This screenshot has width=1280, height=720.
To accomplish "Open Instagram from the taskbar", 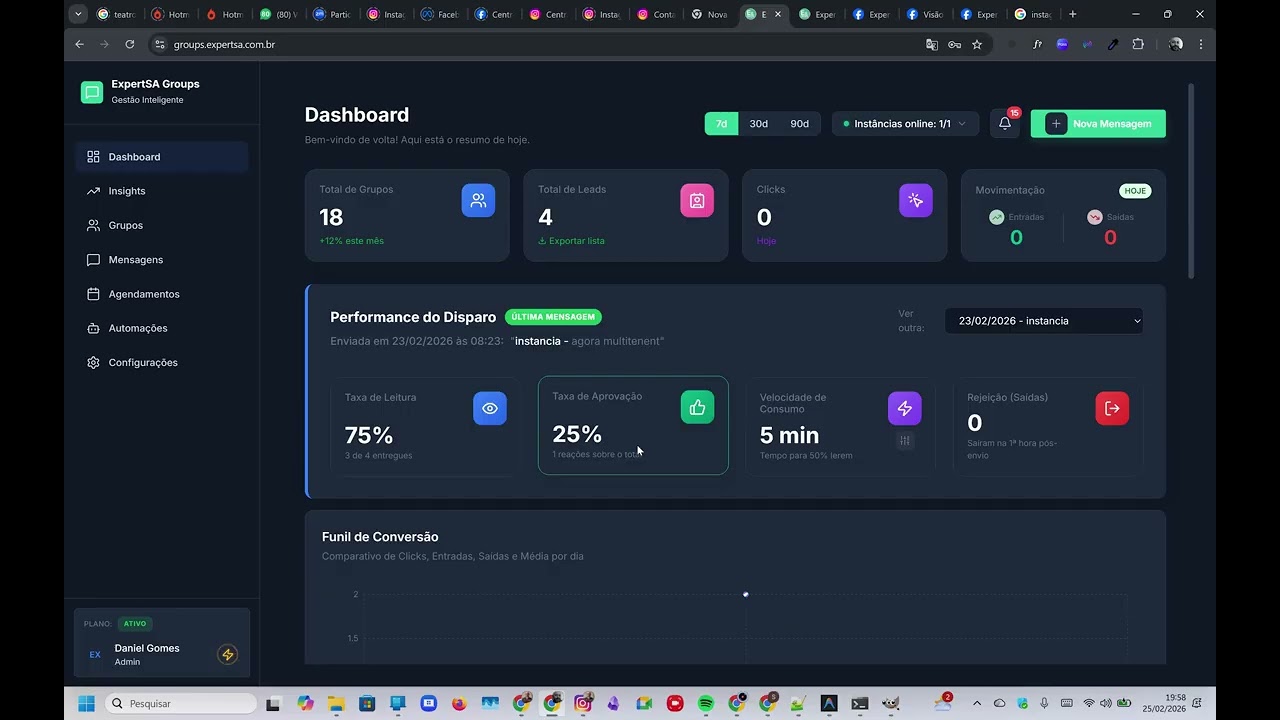I will (x=583, y=703).
